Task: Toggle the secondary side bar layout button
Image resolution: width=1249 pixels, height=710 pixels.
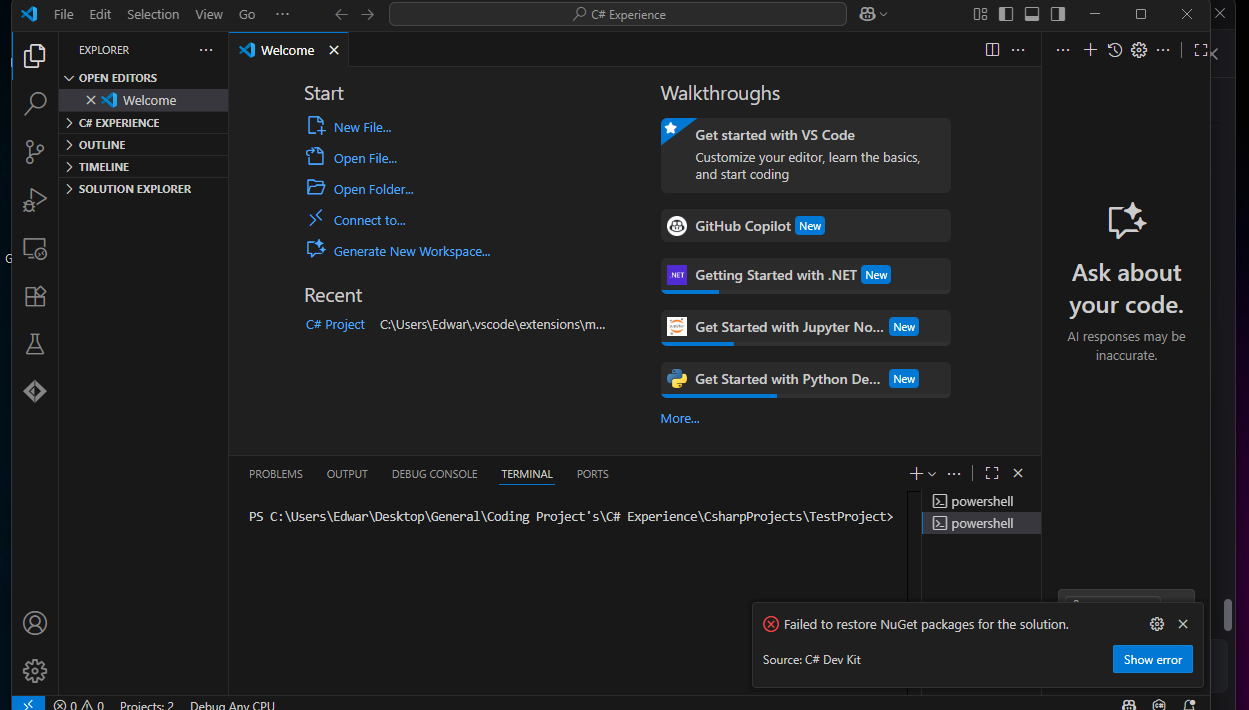Action: click(1057, 14)
